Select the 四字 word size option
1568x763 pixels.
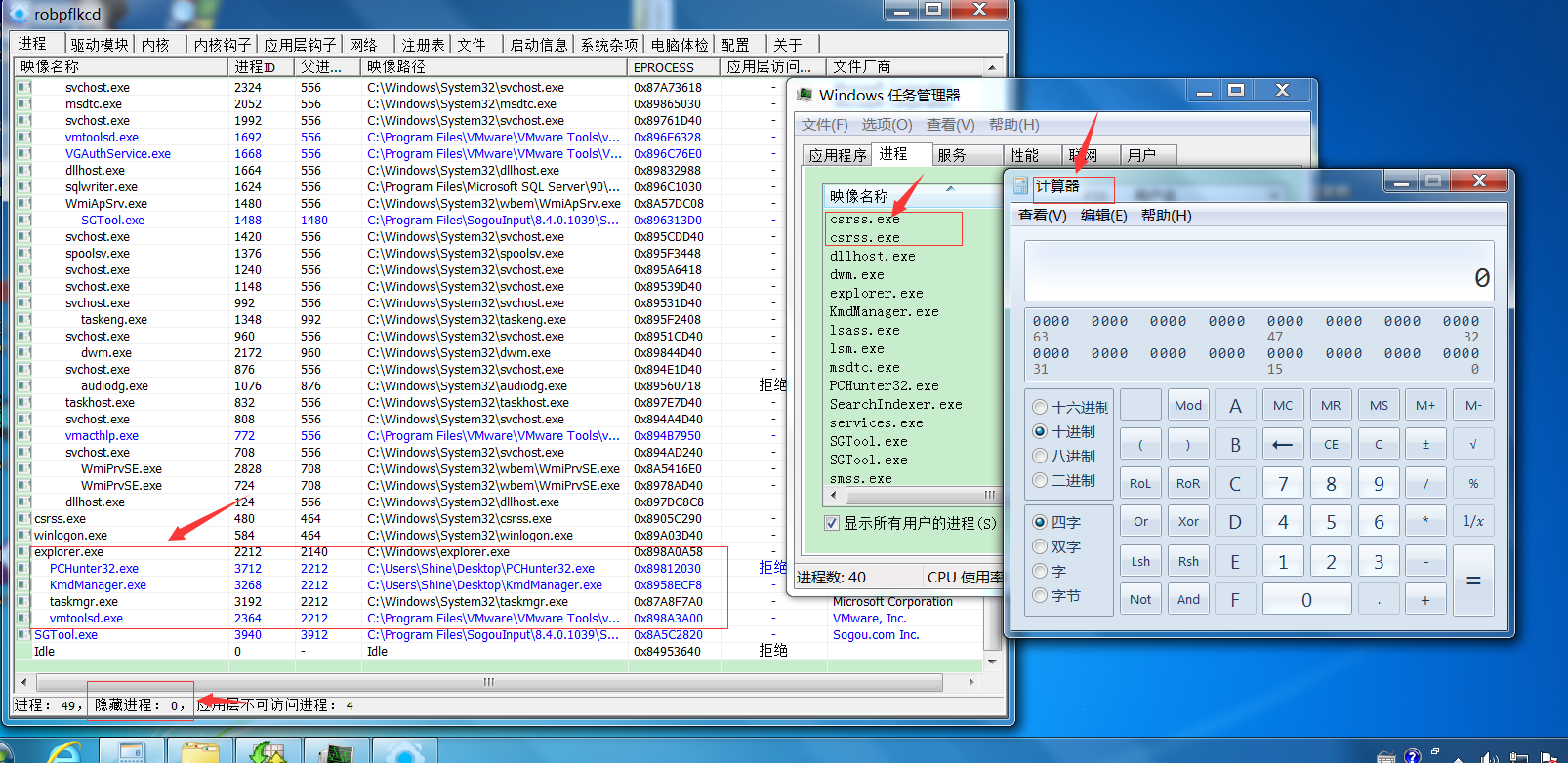click(x=1040, y=522)
